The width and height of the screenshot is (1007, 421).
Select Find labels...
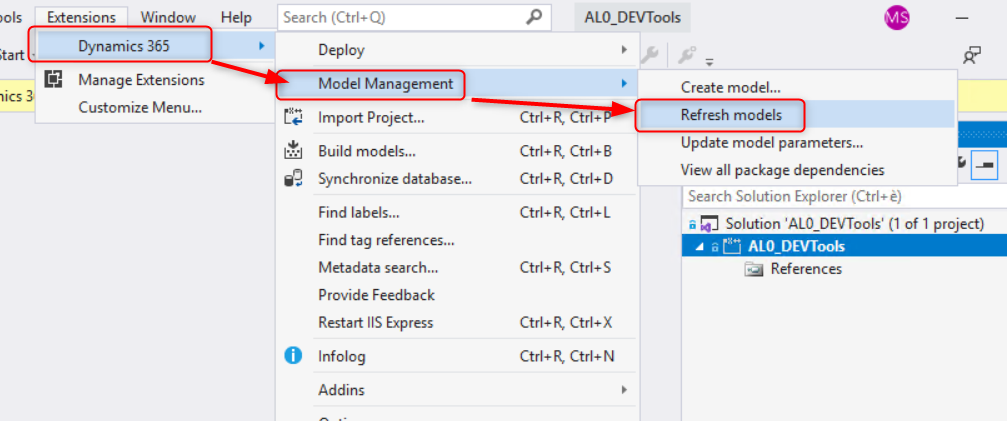(457, 212)
